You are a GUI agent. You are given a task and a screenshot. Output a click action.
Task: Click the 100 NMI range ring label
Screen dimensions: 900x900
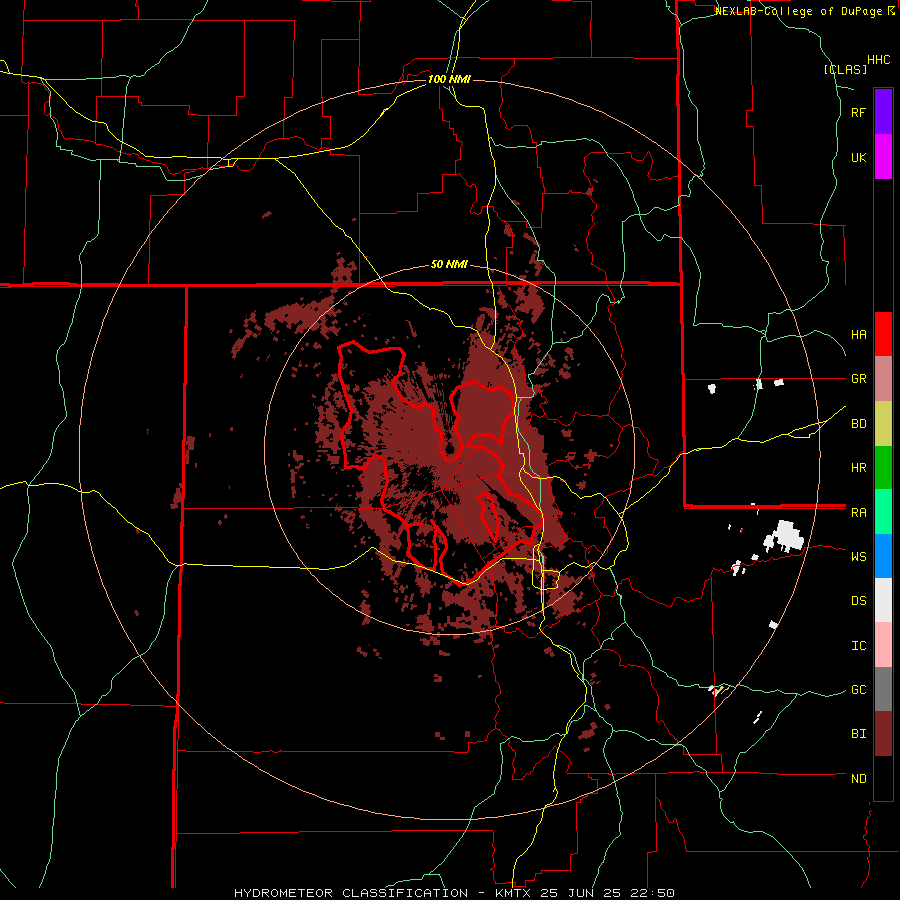coord(449,79)
